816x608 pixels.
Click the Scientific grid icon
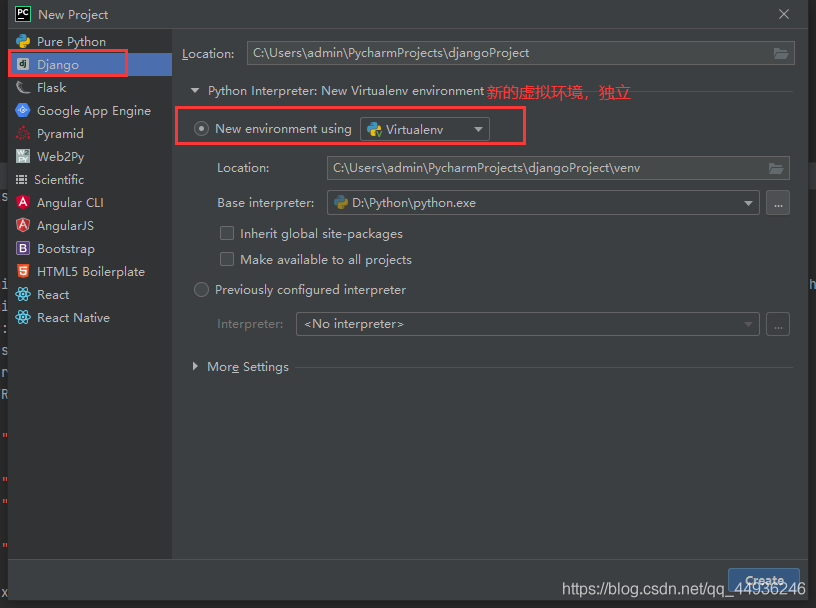21,180
